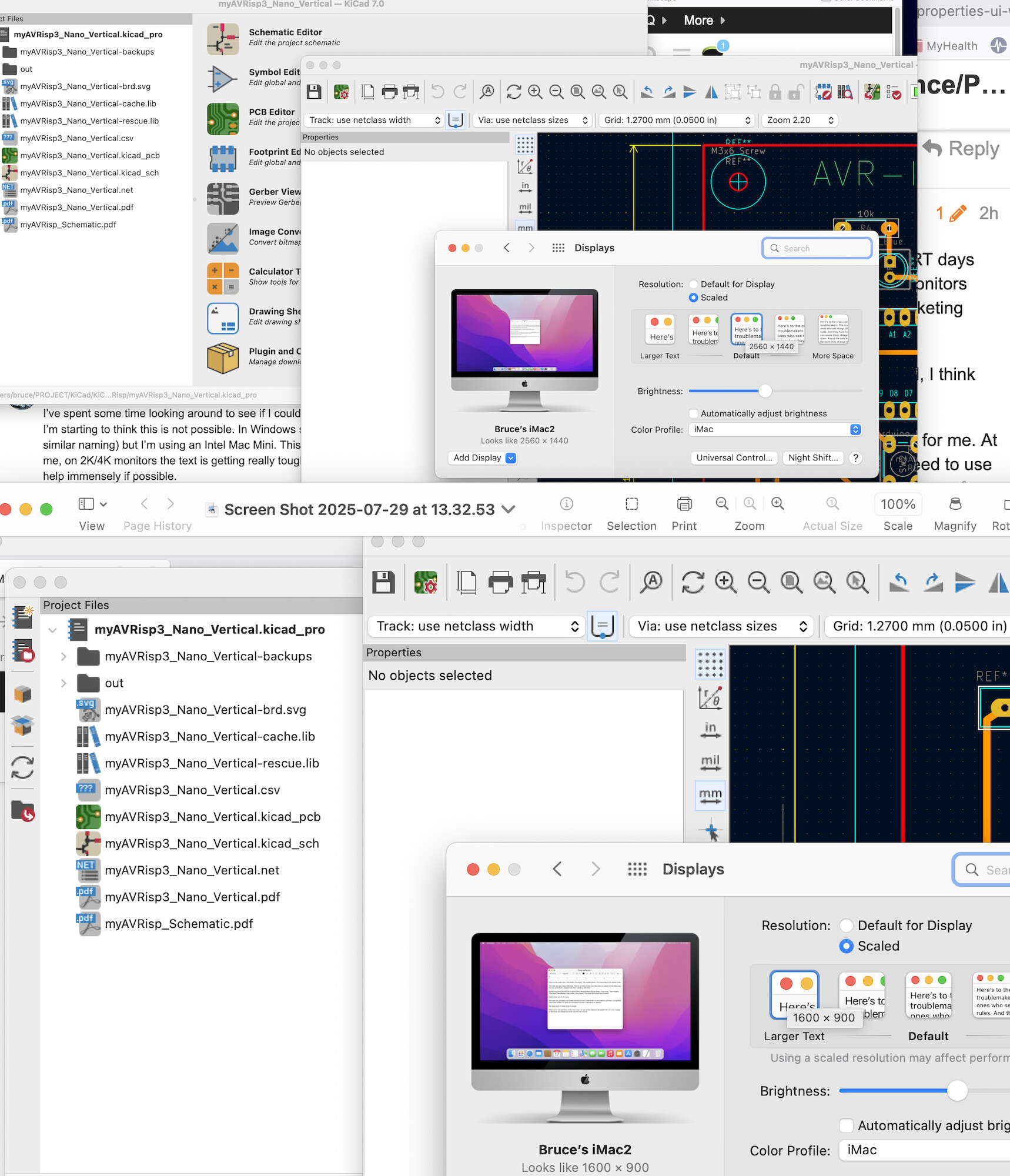
Task: Click the Reply link in forum page
Action: 961,149
